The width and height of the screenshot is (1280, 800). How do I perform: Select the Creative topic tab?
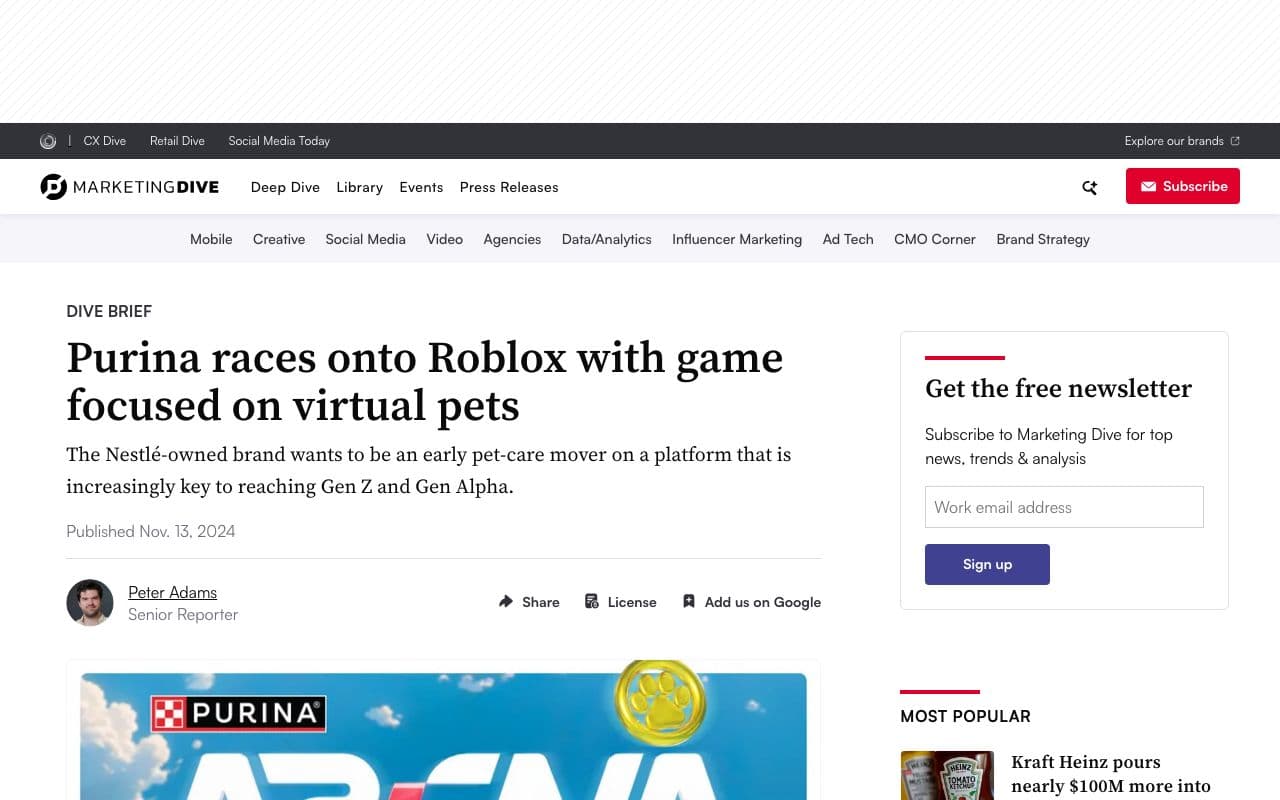[279, 239]
